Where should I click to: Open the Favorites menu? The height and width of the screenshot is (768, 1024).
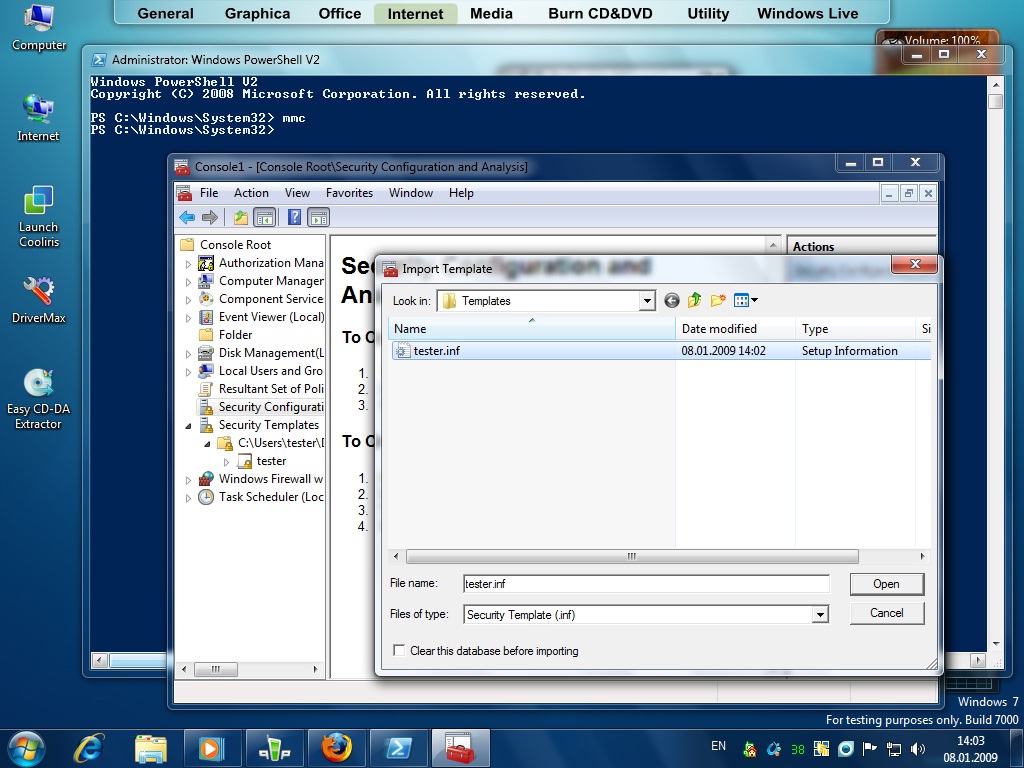pos(349,193)
